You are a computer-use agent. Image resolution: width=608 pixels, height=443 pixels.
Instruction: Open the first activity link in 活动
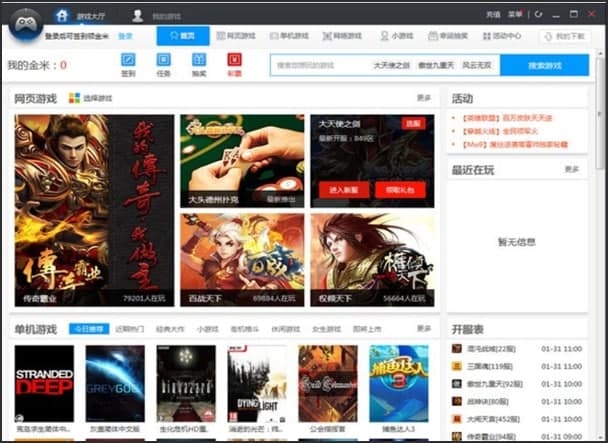click(507, 118)
